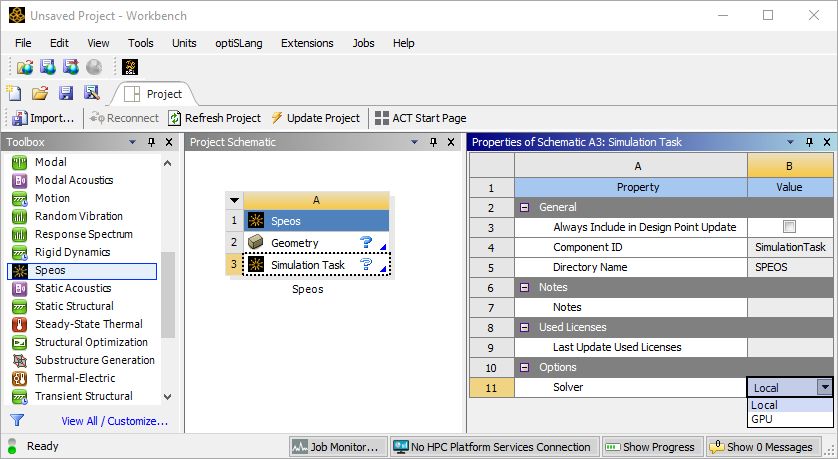Toggle Always Include in Design Point Update
The width and height of the screenshot is (838, 459).
pyautogui.click(x=789, y=227)
